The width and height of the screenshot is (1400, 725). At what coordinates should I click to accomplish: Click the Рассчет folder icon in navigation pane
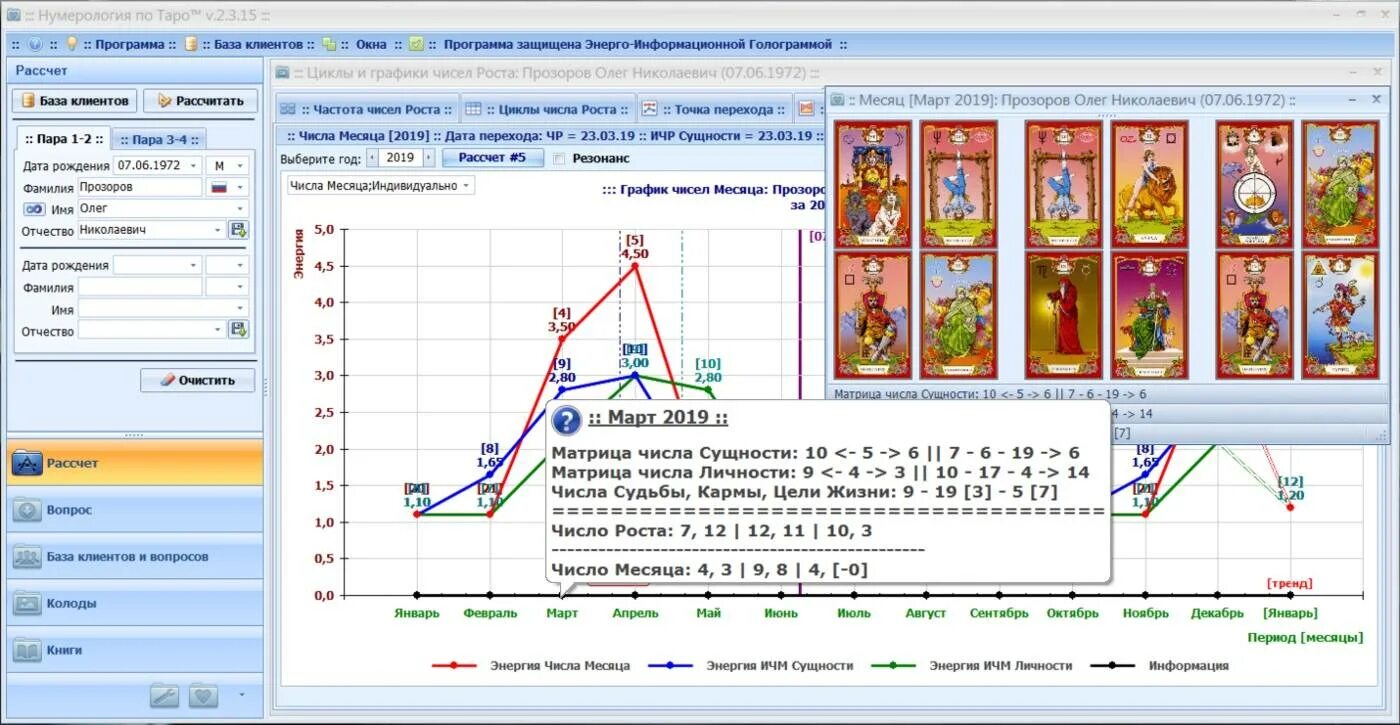click(28, 463)
